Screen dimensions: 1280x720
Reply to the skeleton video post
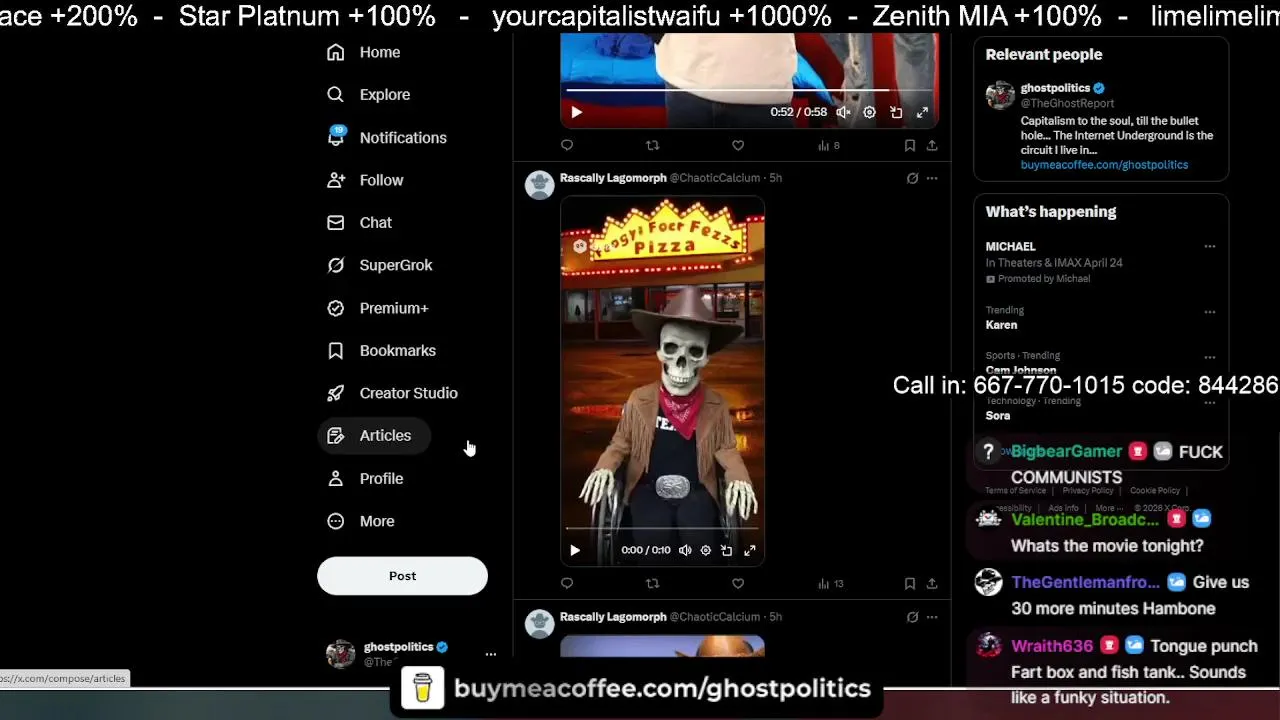point(567,584)
